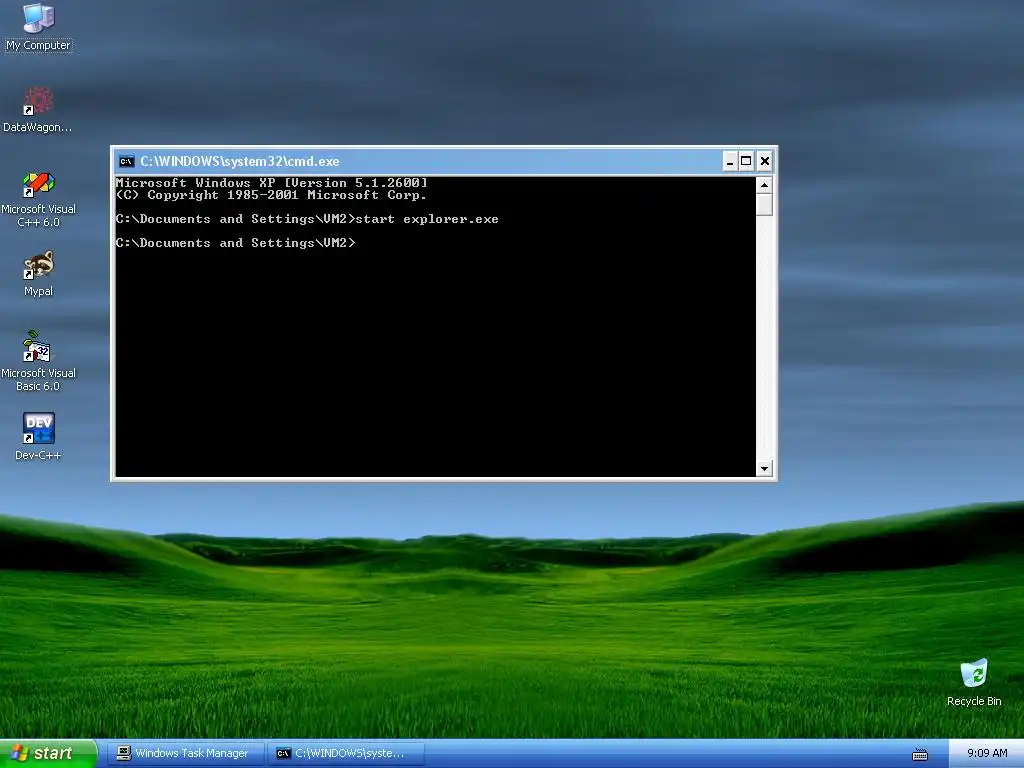
Task: Select the Recycle Bin icon
Action: click(x=974, y=682)
